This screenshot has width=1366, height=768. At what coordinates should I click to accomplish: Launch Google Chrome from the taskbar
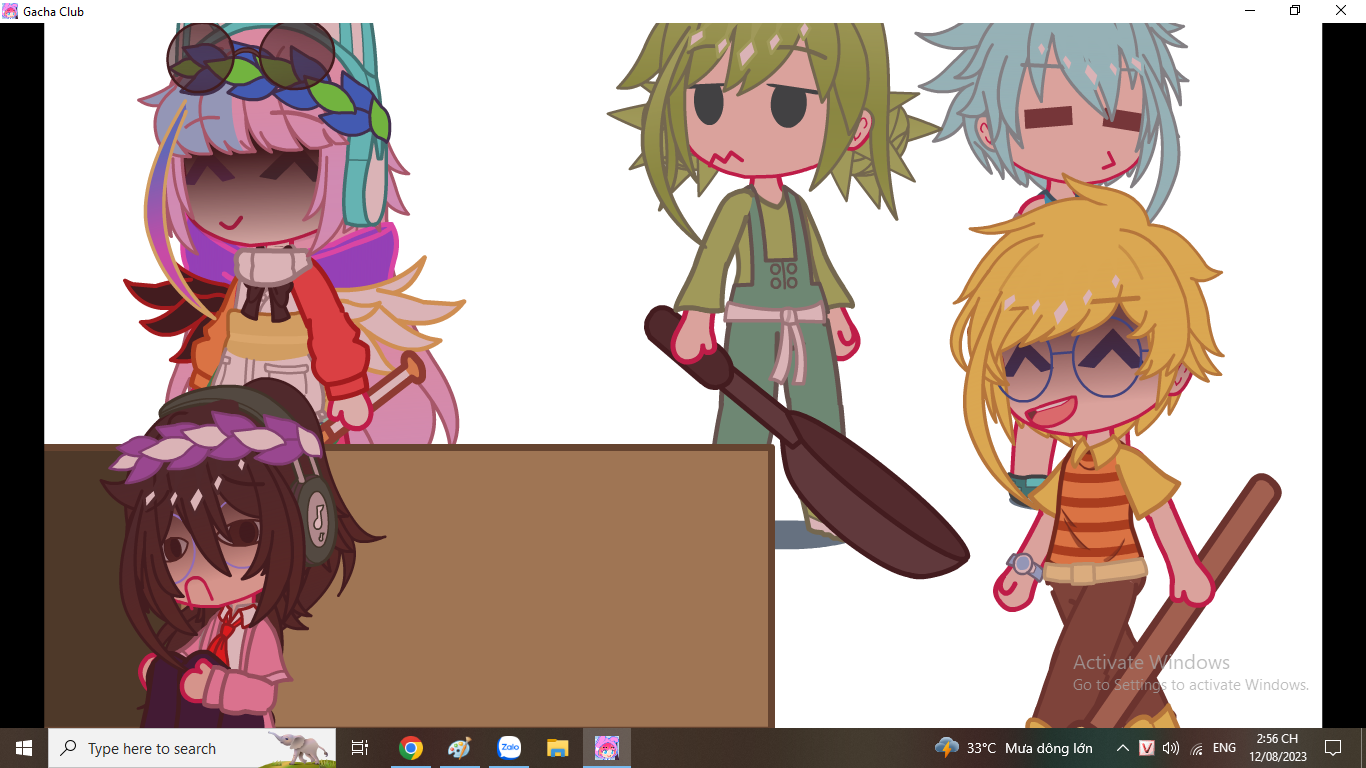pos(410,748)
